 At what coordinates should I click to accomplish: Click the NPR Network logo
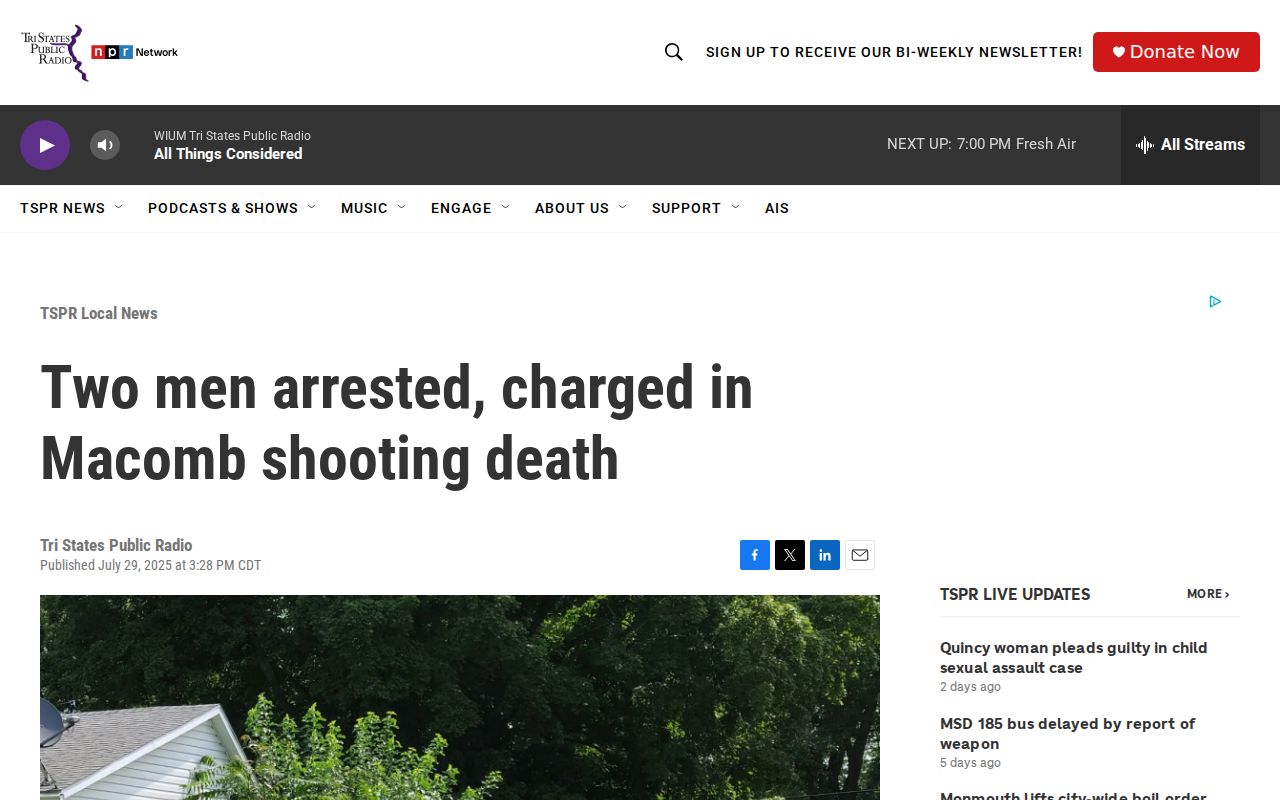[x=135, y=52]
